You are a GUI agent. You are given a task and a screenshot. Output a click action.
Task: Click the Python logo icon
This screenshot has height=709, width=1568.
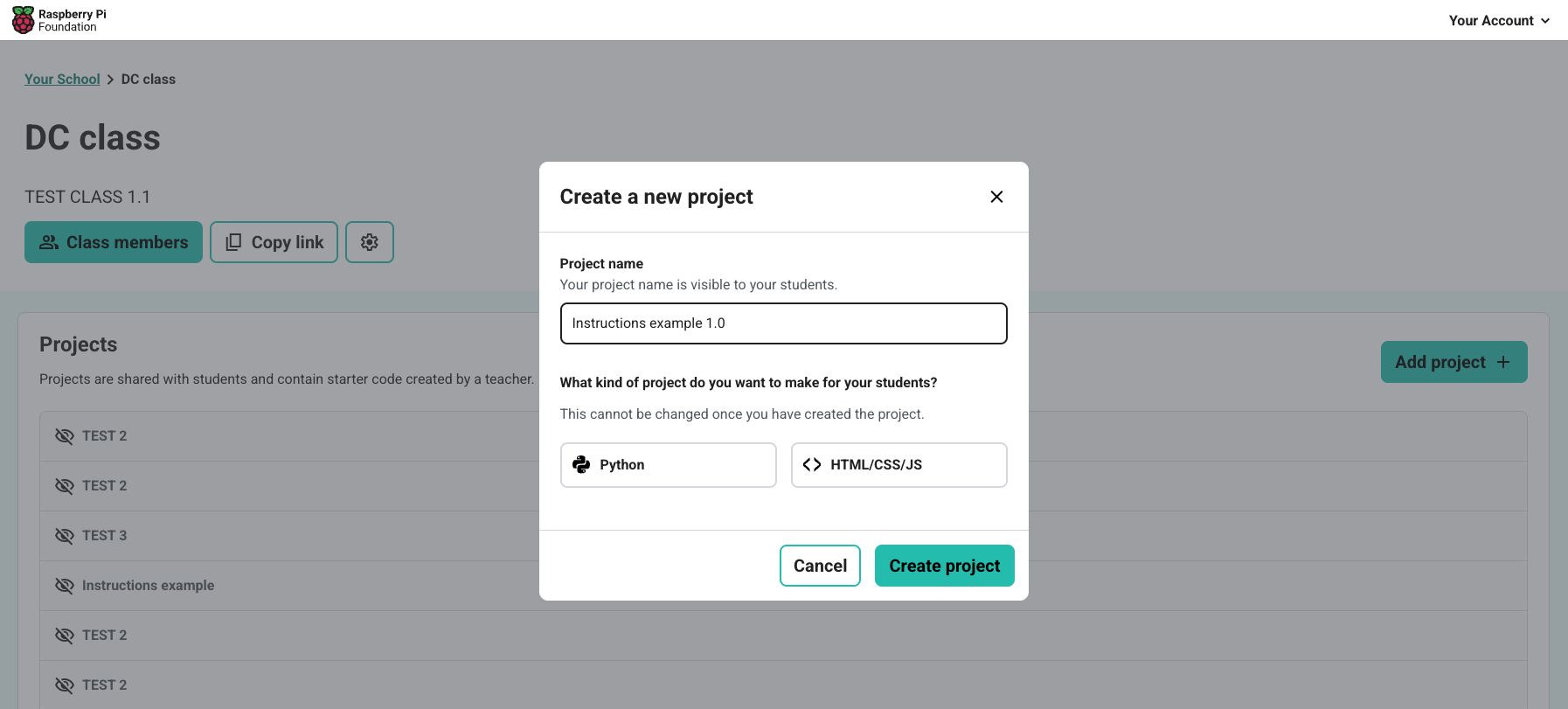(x=581, y=465)
